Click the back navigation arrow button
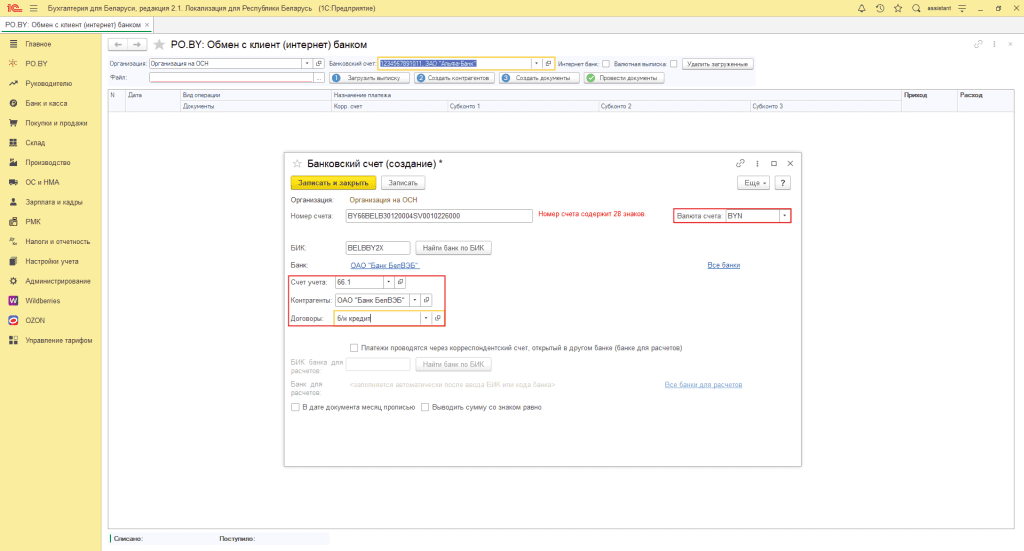The height and width of the screenshot is (551, 1024). 117,45
